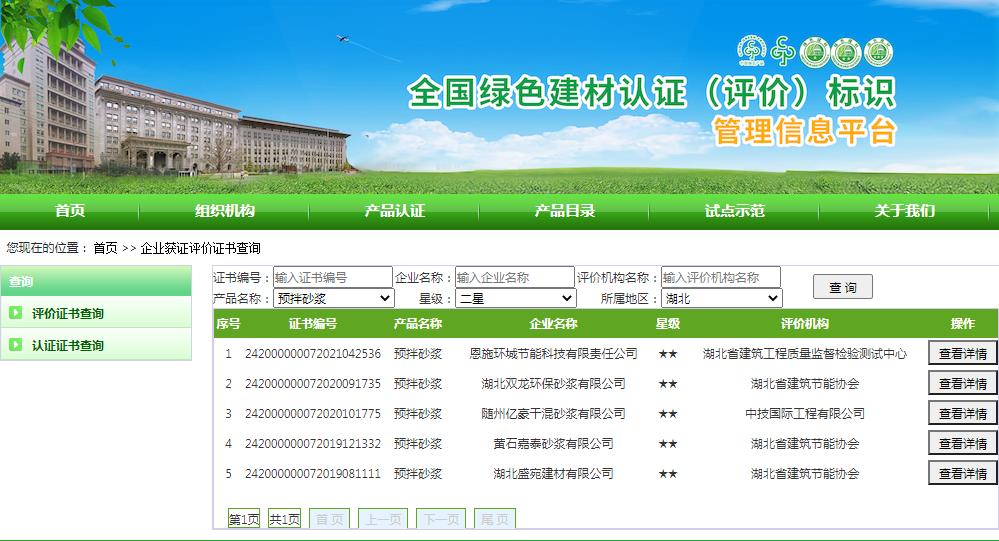Click the 下一页 pagination button
This screenshot has height=541, width=999.
[x=440, y=519]
